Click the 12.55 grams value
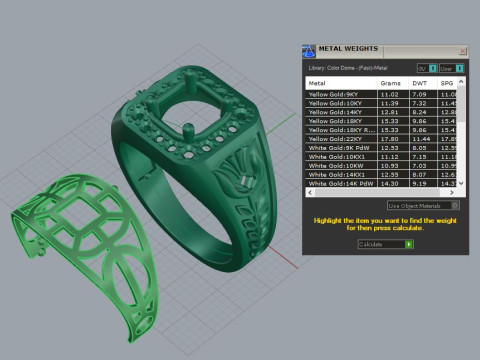Viewport: 480px width, 360px height. [x=389, y=175]
